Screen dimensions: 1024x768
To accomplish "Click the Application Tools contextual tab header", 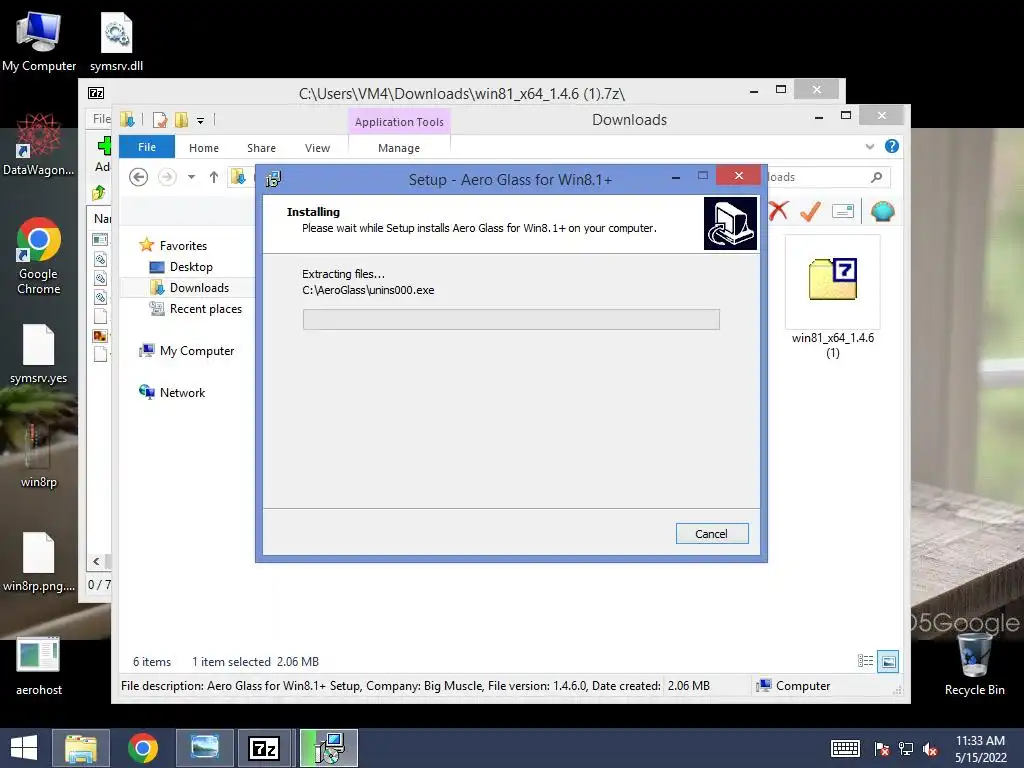I will pyautogui.click(x=399, y=122).
